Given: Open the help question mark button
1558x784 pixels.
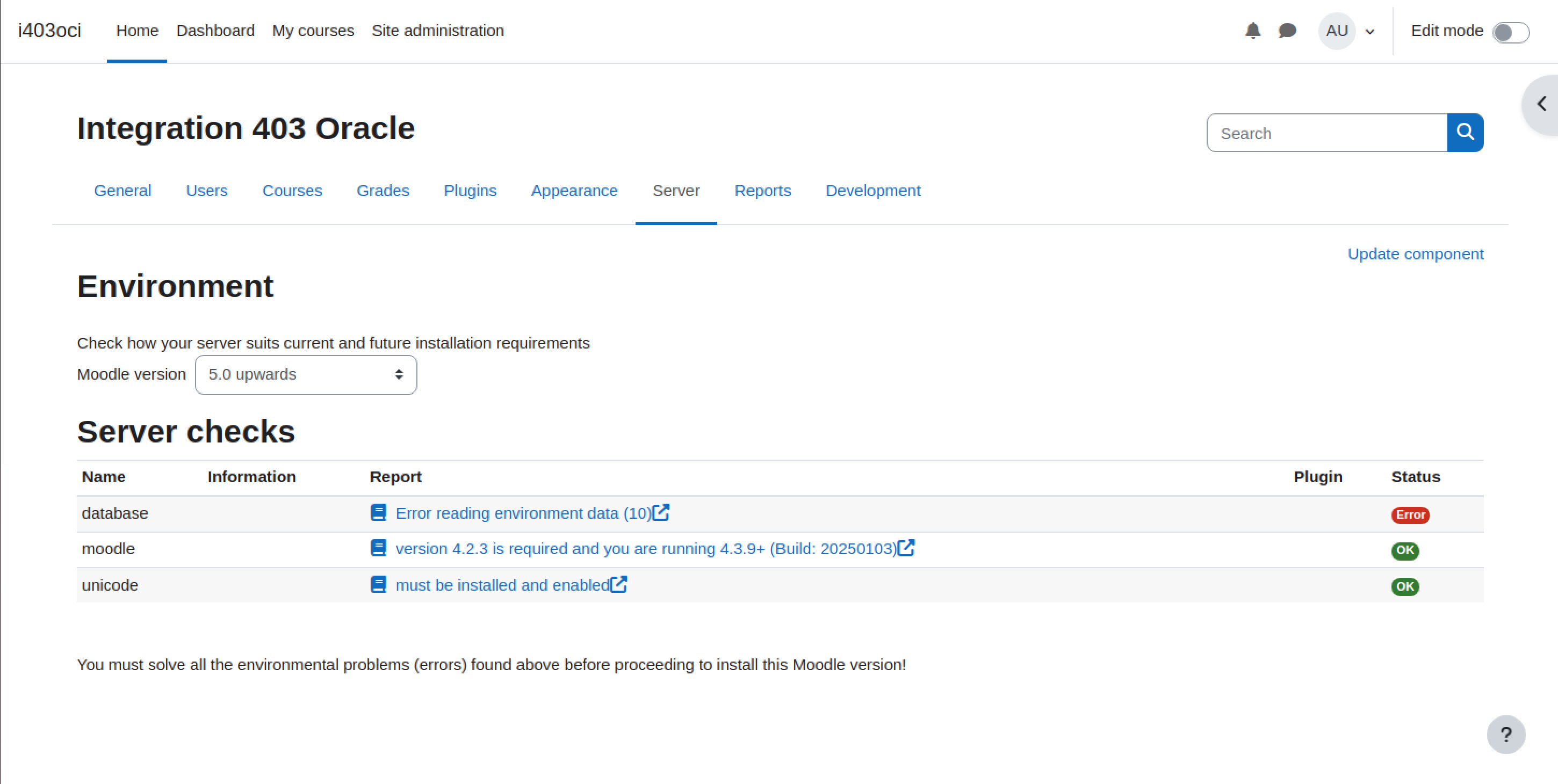Looking at the screenshot, I should 1506,735.
